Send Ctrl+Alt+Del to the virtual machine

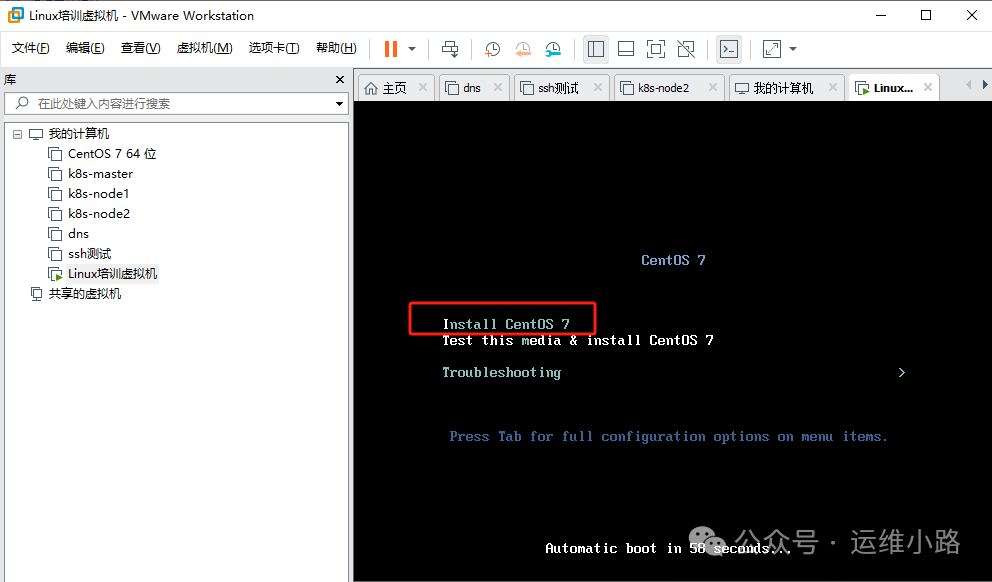[450, 49]
